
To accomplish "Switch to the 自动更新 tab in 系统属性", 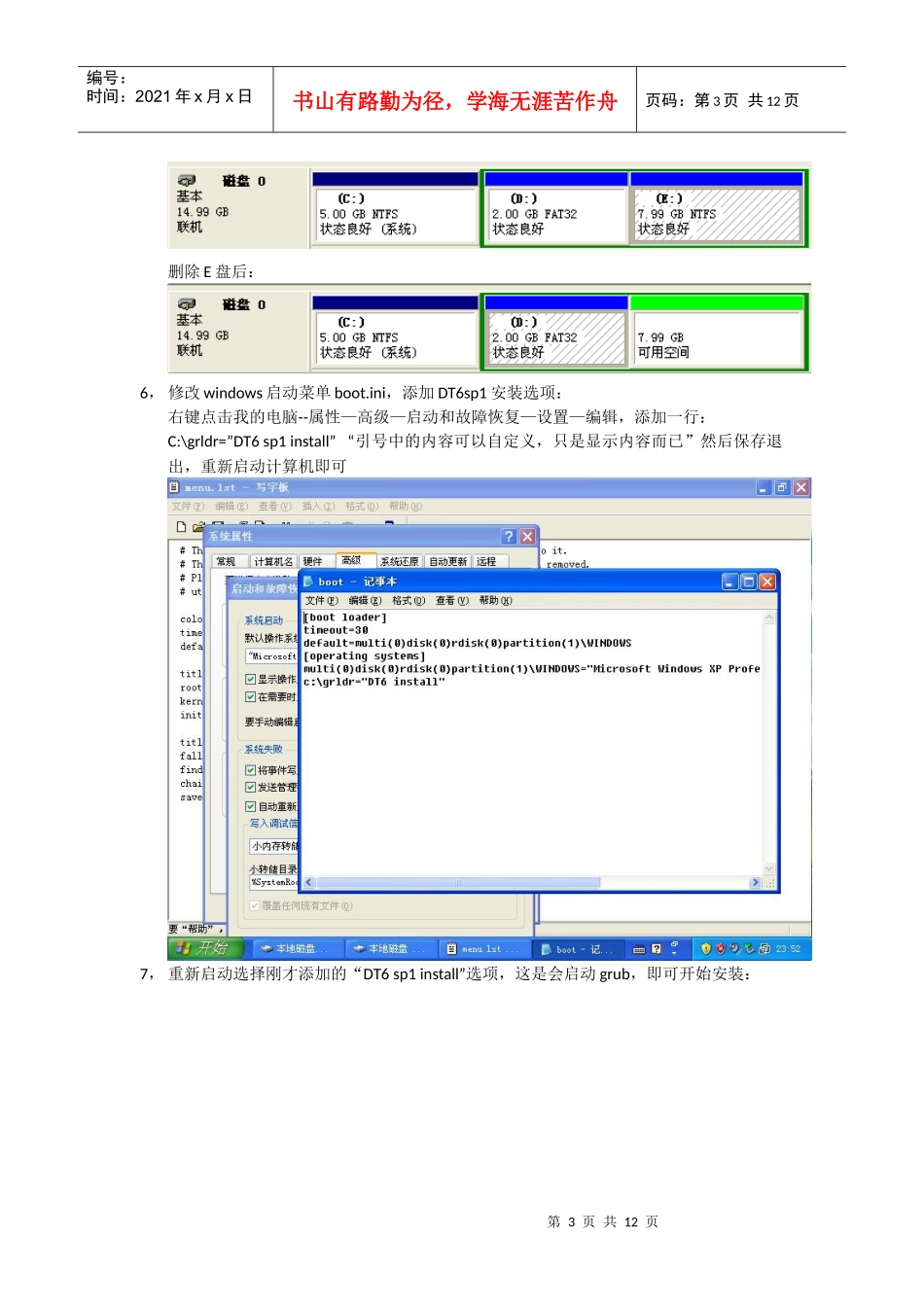I will tap(448, 562).
